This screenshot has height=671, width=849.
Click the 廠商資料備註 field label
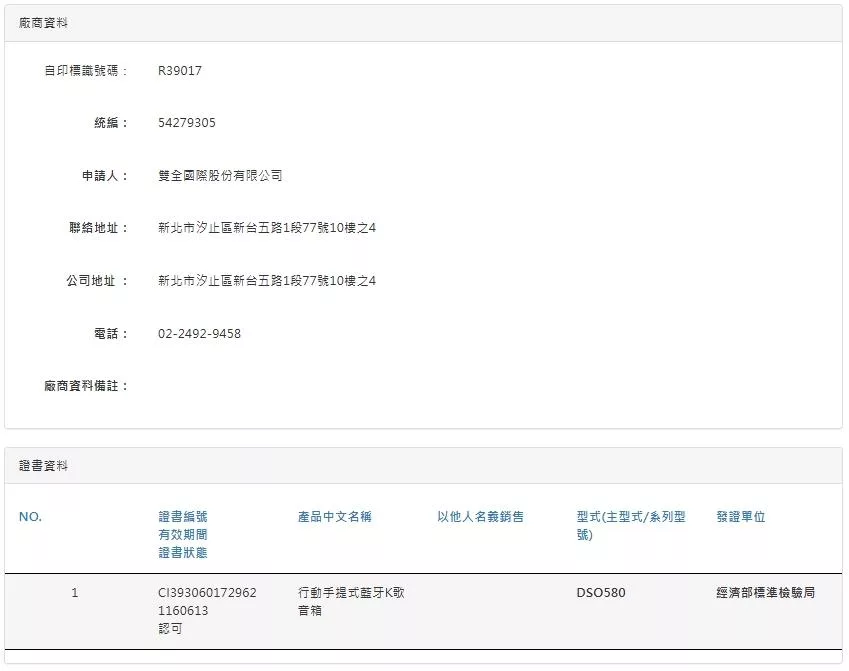(86, 386)
